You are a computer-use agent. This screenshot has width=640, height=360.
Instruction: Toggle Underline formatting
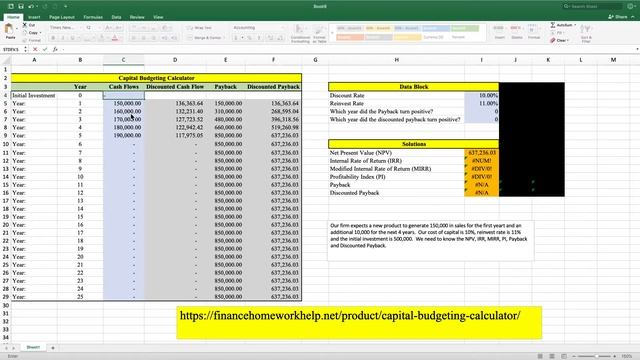coord(73,38)
